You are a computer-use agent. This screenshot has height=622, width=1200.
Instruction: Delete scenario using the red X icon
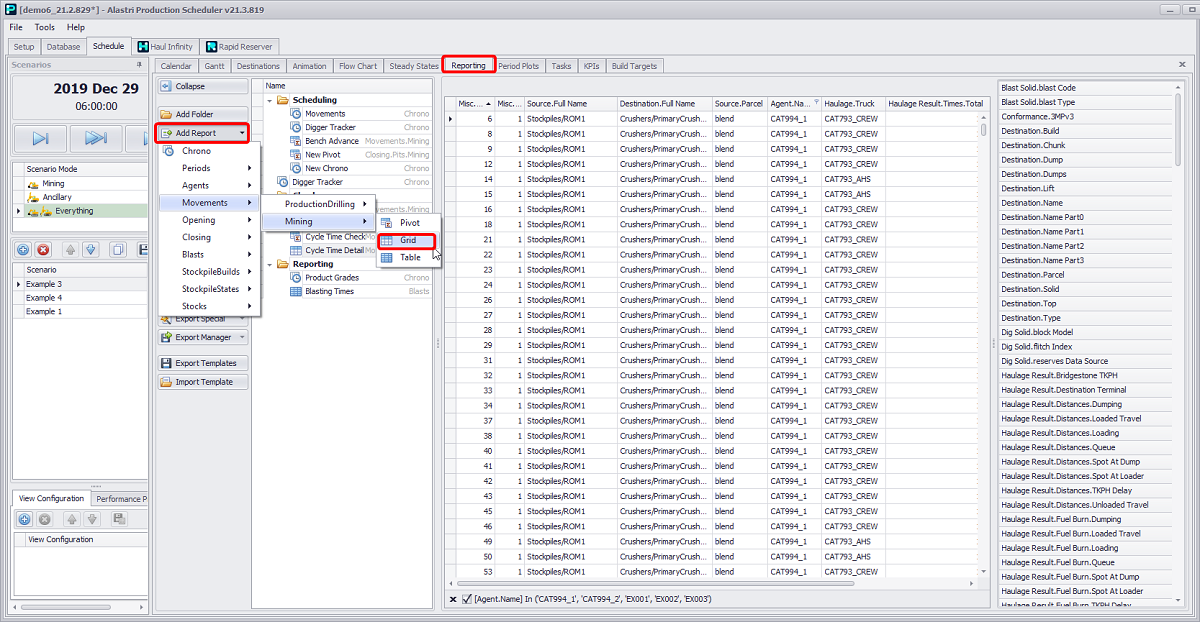coord(44,250)
